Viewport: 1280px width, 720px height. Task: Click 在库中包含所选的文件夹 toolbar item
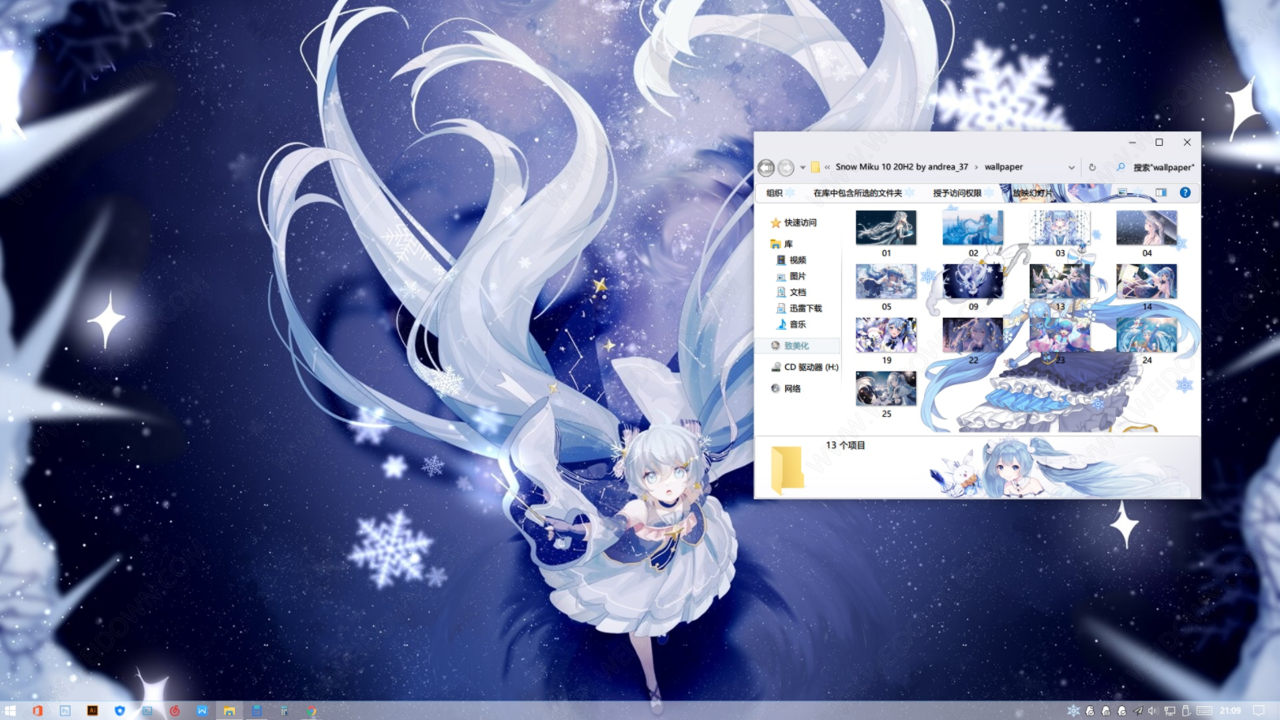(x=857, y=193)
